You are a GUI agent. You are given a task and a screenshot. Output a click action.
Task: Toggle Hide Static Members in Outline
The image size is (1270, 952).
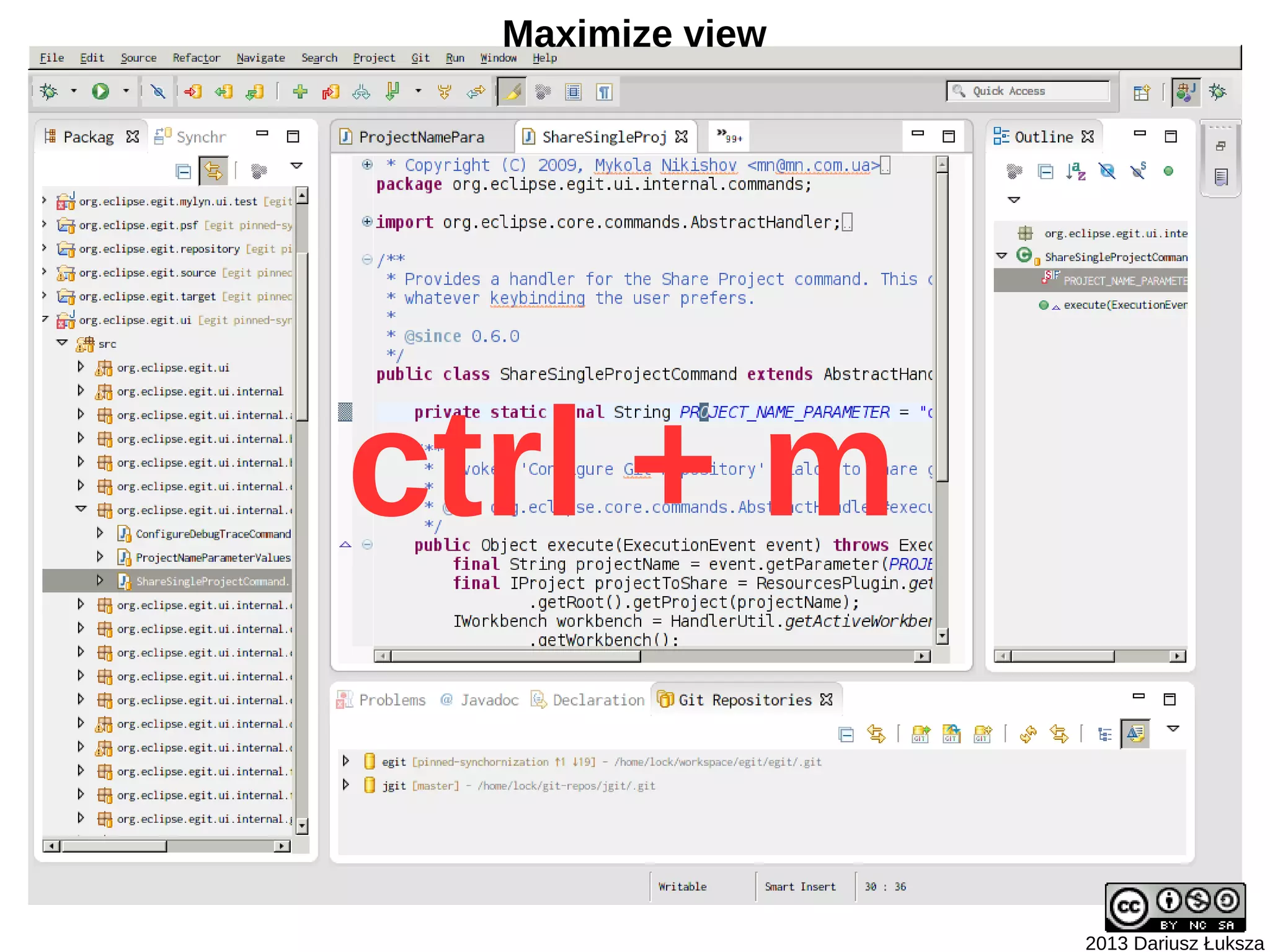pyautogui.click(x=1138, y=171)
